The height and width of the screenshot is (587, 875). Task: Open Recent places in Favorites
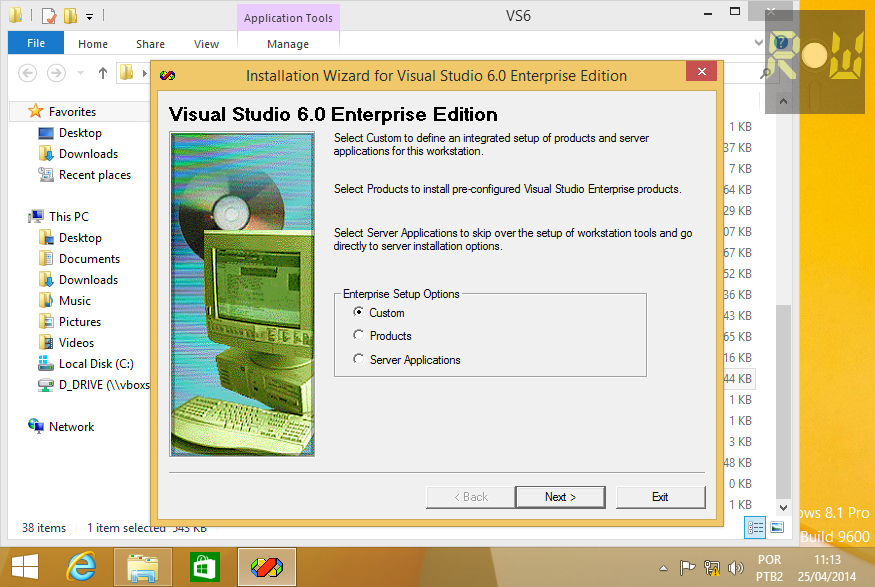point(95,175)
